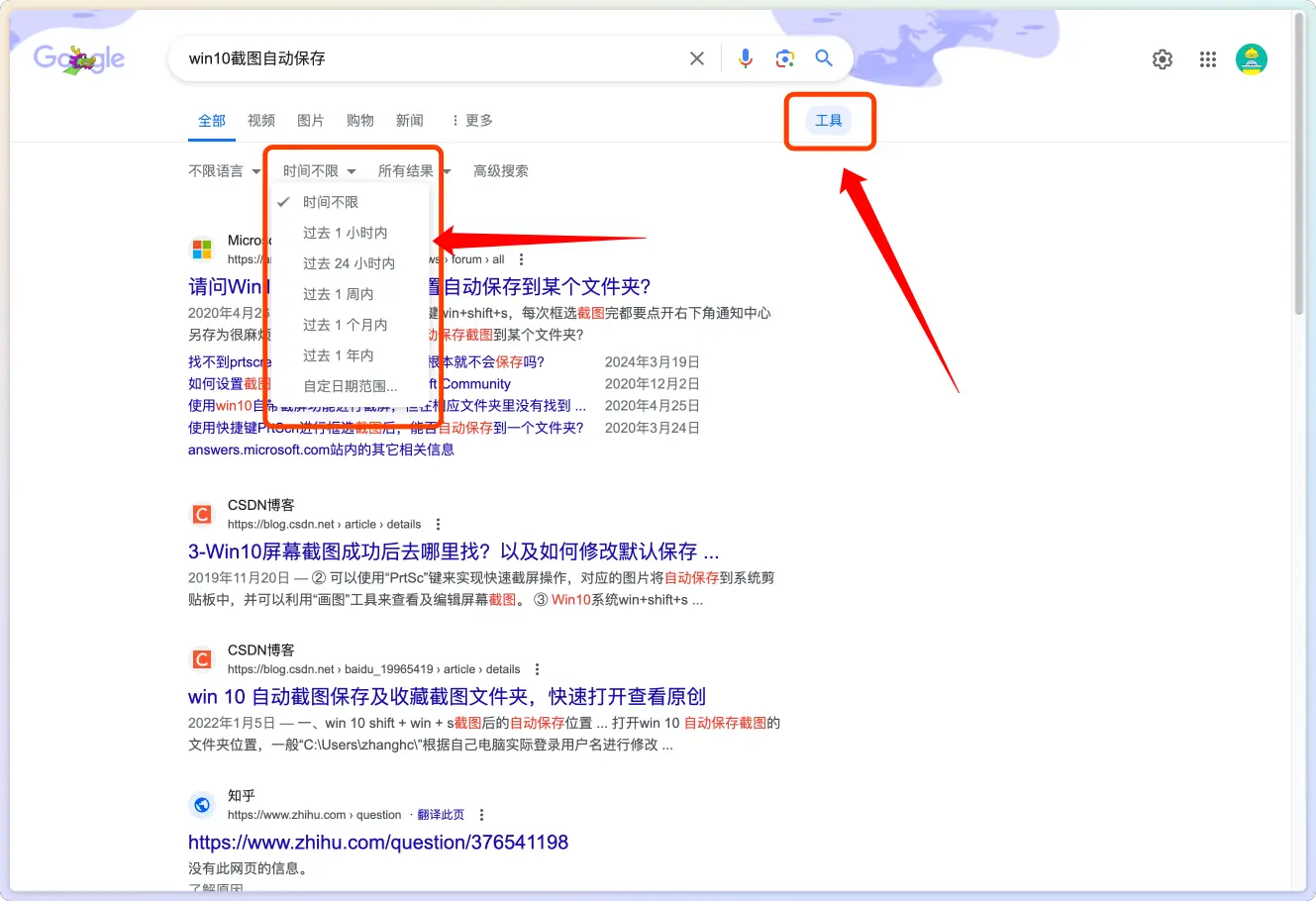The image size is (1316, 901).
Task: Click the 知乎 globe favicon
Action: pos(202,805)
